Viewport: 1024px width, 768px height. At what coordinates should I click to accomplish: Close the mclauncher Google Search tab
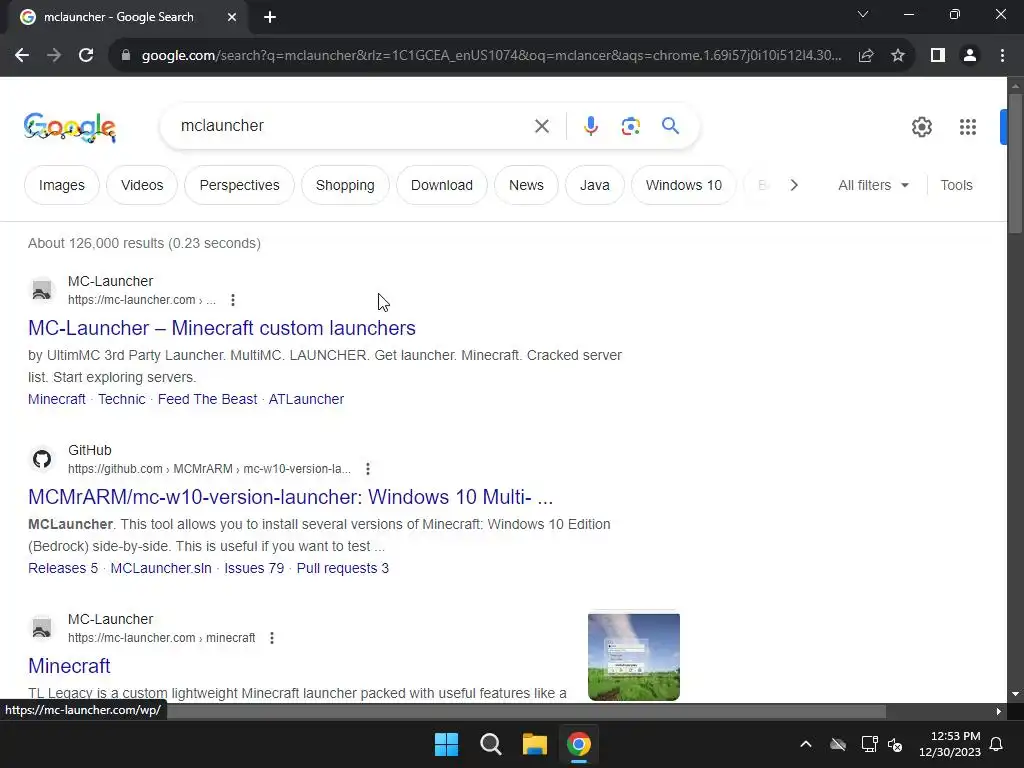(232, 18)
